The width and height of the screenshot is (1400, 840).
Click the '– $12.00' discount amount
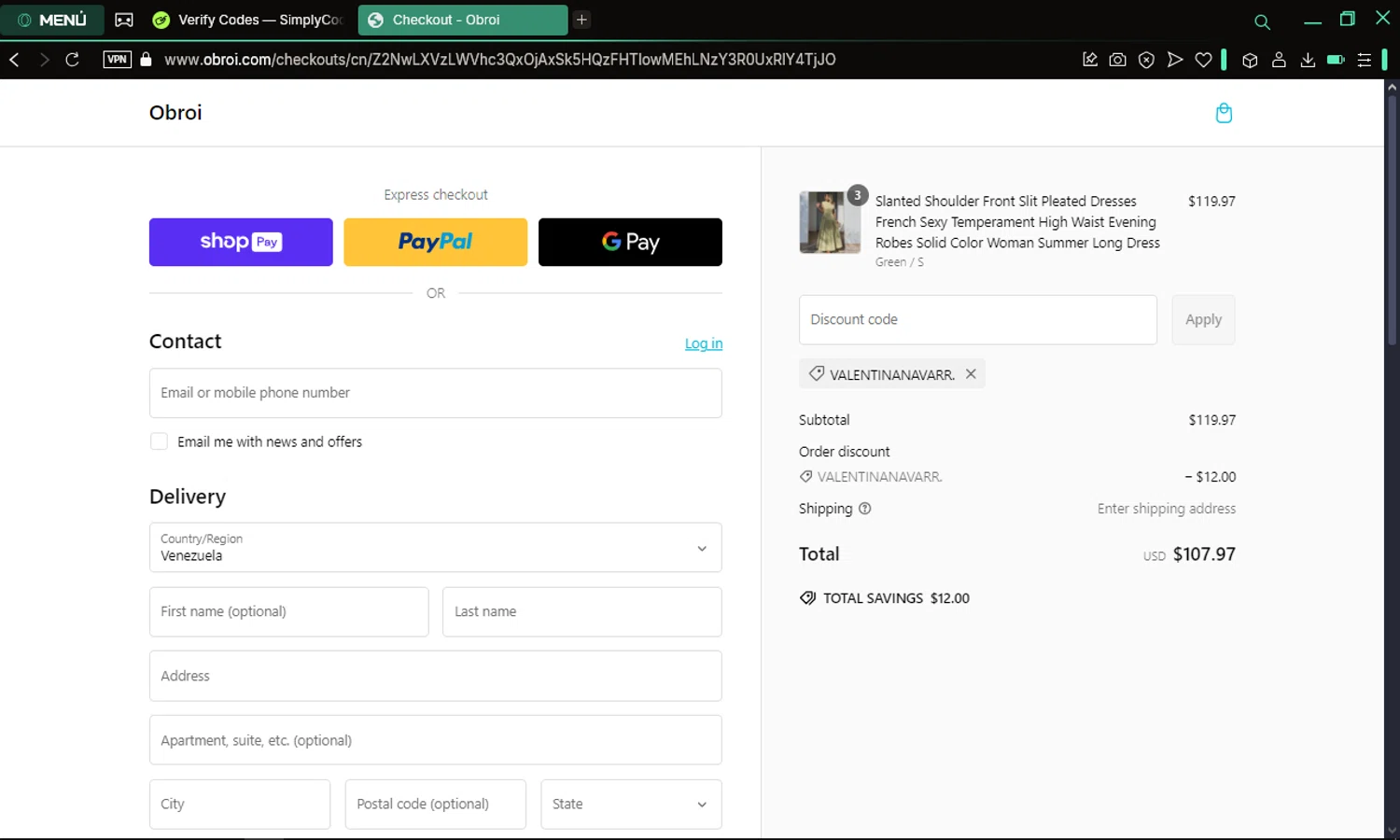point(1210,477)
